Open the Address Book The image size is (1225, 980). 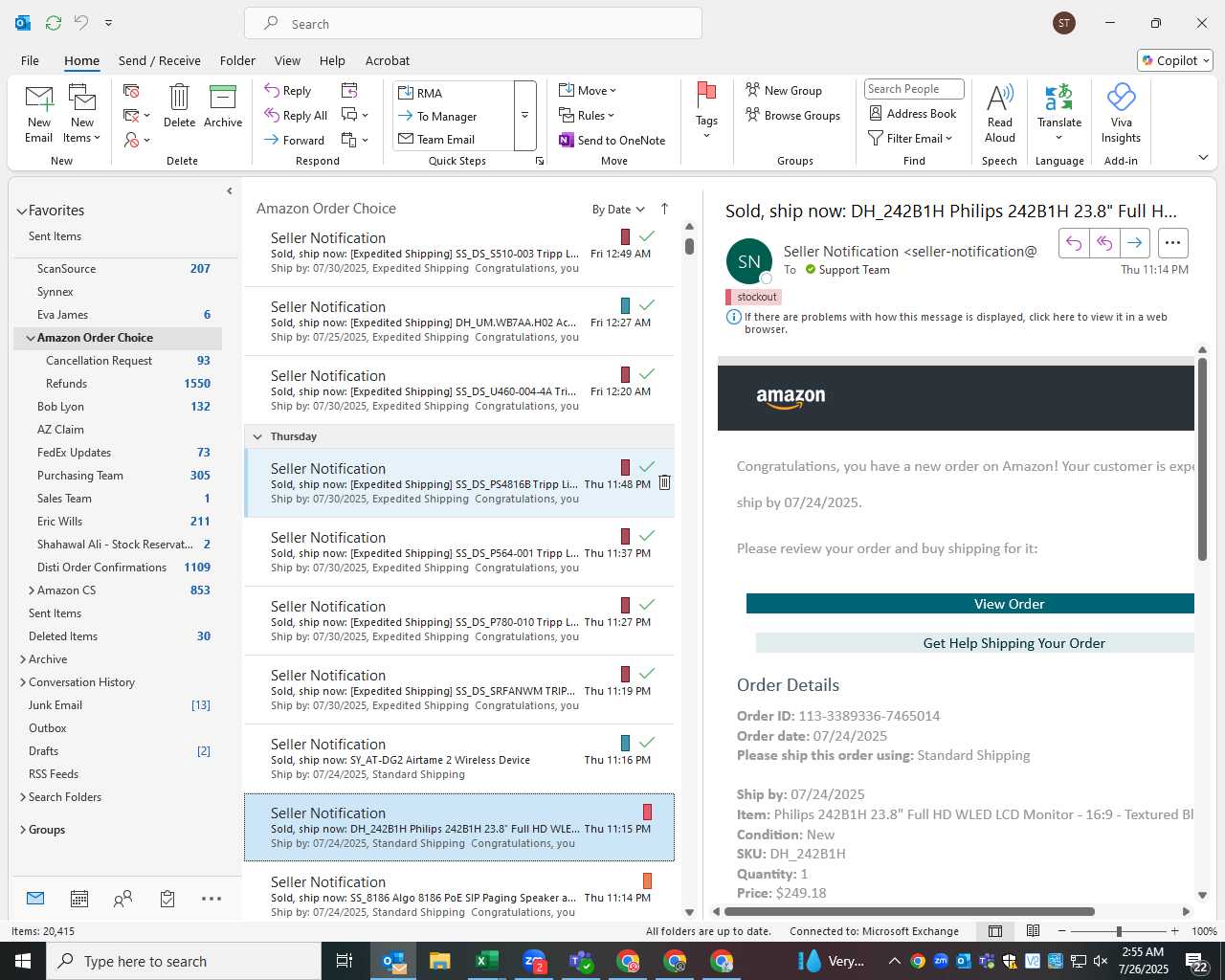(912, 113)
